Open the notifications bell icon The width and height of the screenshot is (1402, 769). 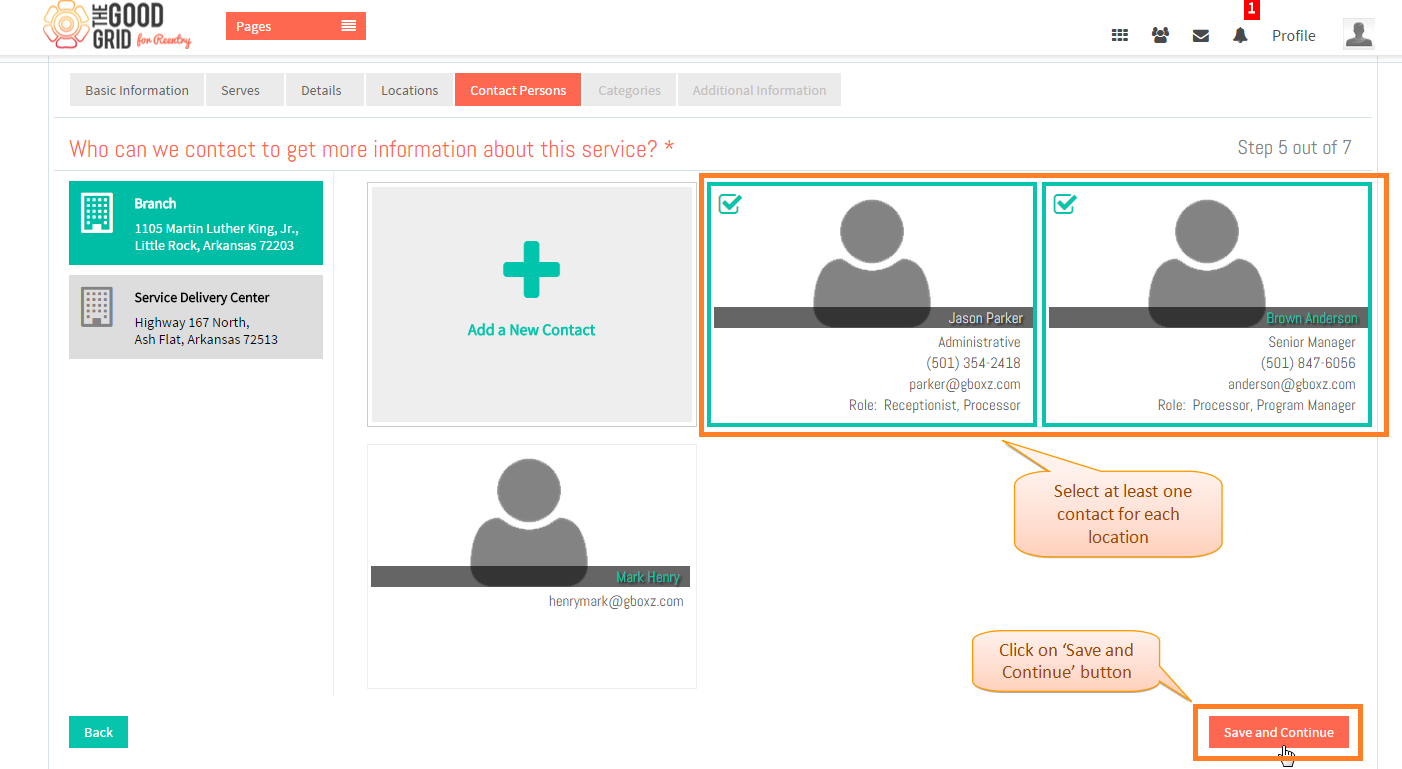(x=1240, y=35)
